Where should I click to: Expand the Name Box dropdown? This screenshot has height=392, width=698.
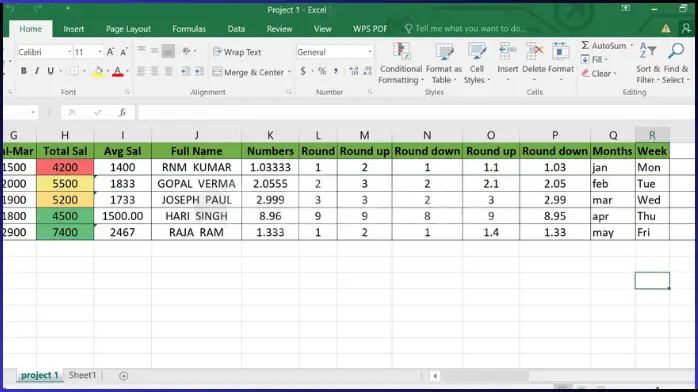[32, 113]
